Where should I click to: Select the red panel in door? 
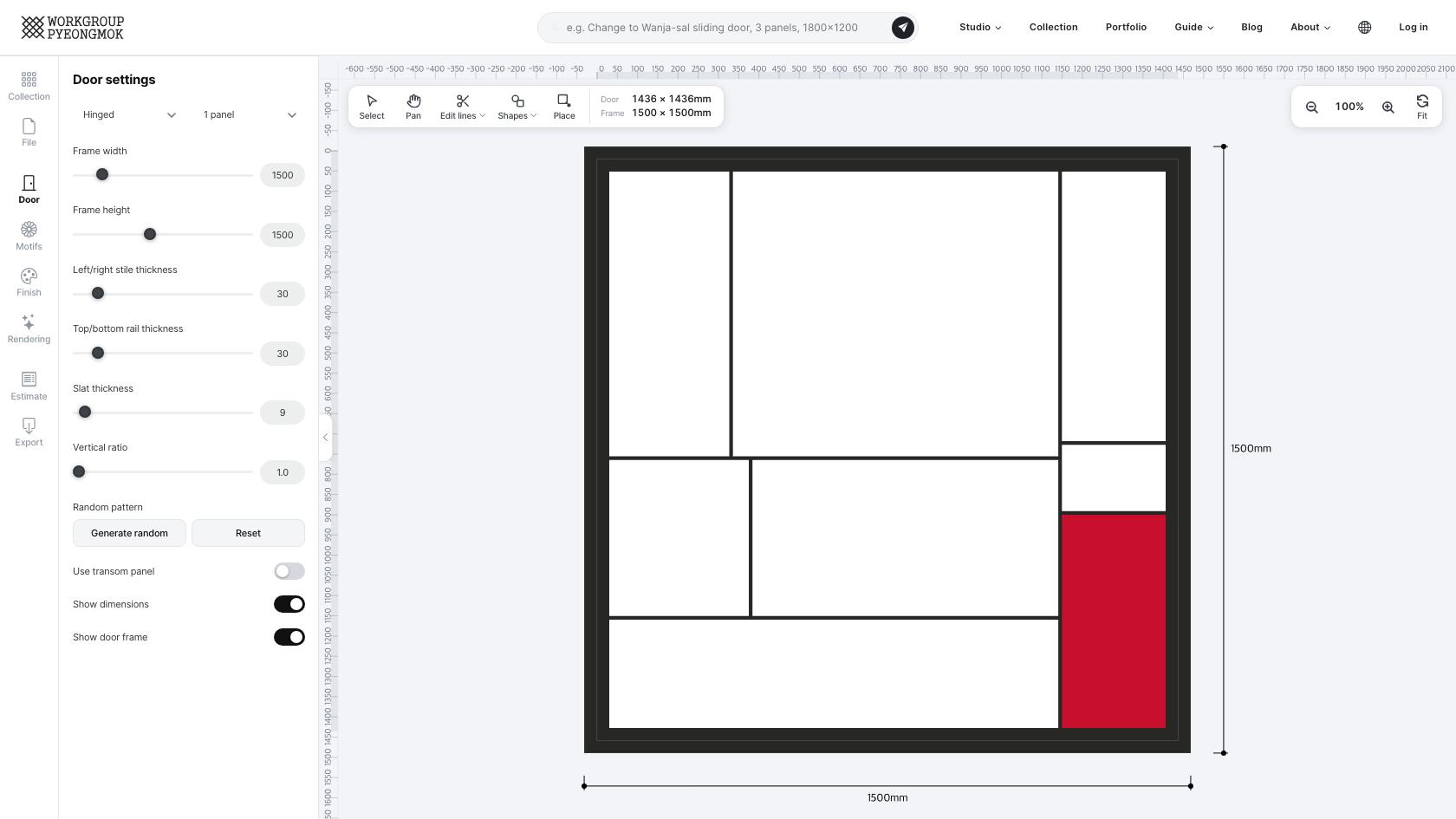1114,621
